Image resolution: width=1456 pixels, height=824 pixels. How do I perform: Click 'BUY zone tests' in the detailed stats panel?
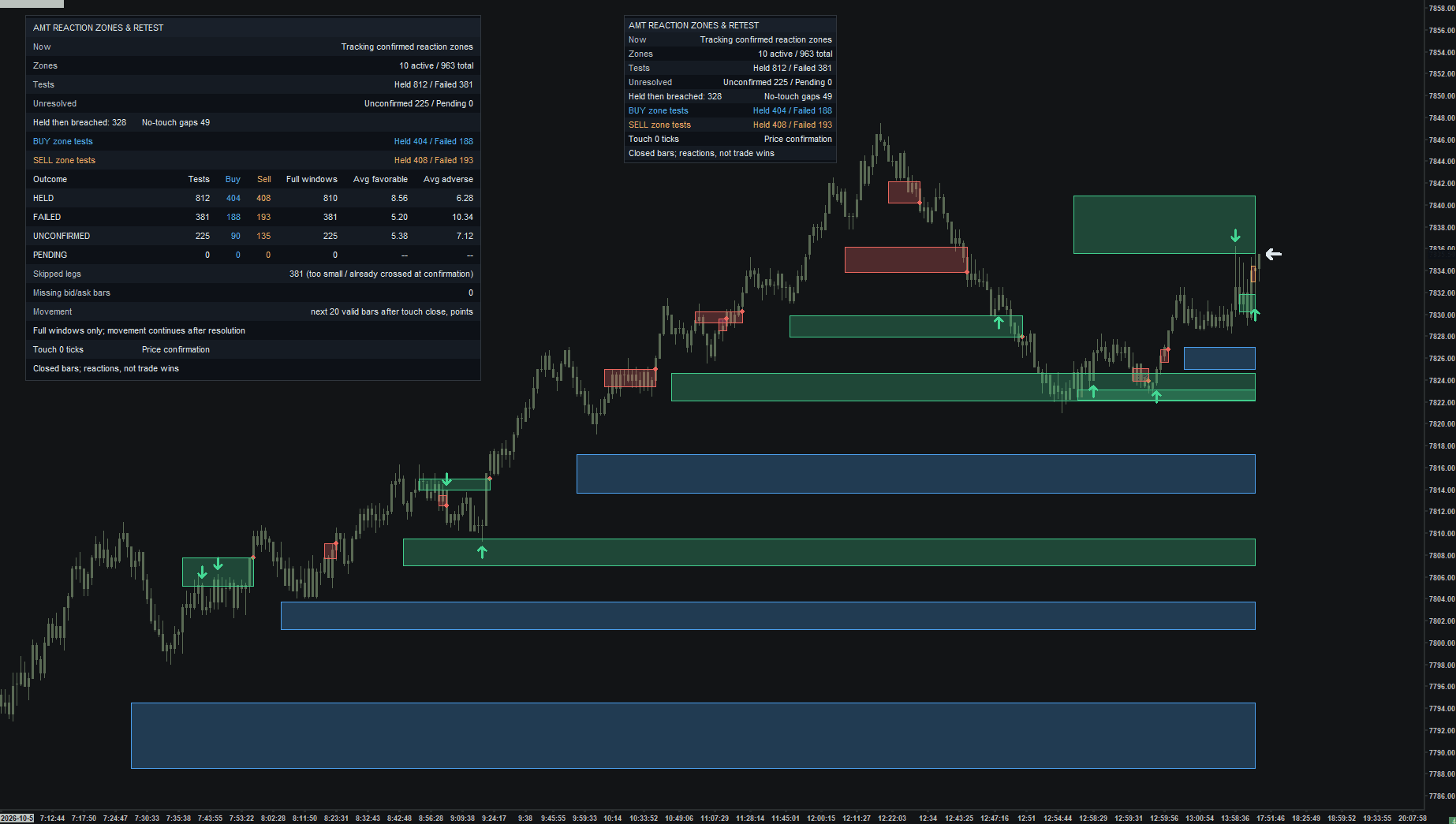click(x=63, y=141)
